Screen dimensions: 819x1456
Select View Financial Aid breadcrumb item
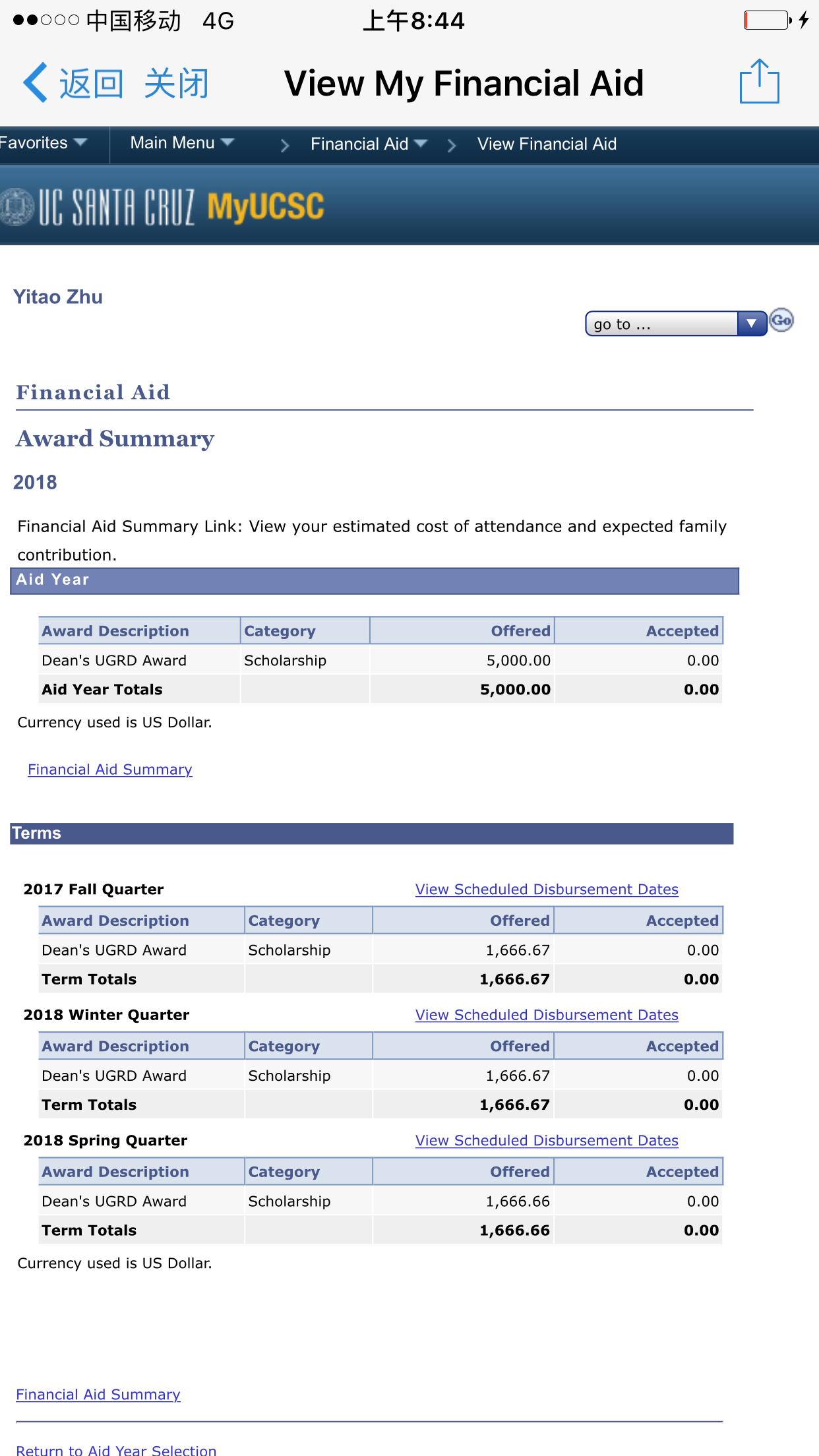pyautogui.click(x=547, y=144)
